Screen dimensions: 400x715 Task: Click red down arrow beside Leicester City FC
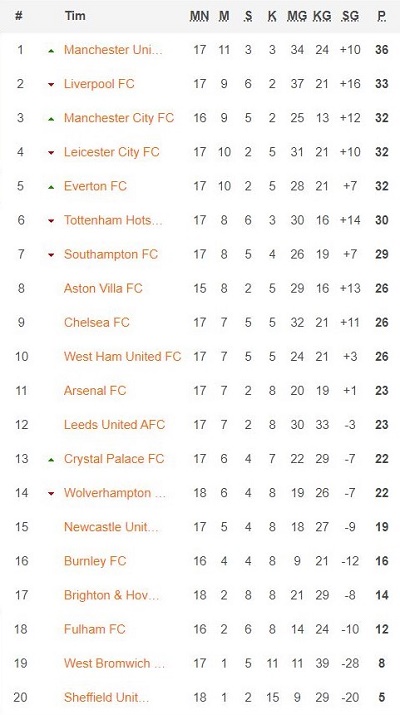[51, 153]
